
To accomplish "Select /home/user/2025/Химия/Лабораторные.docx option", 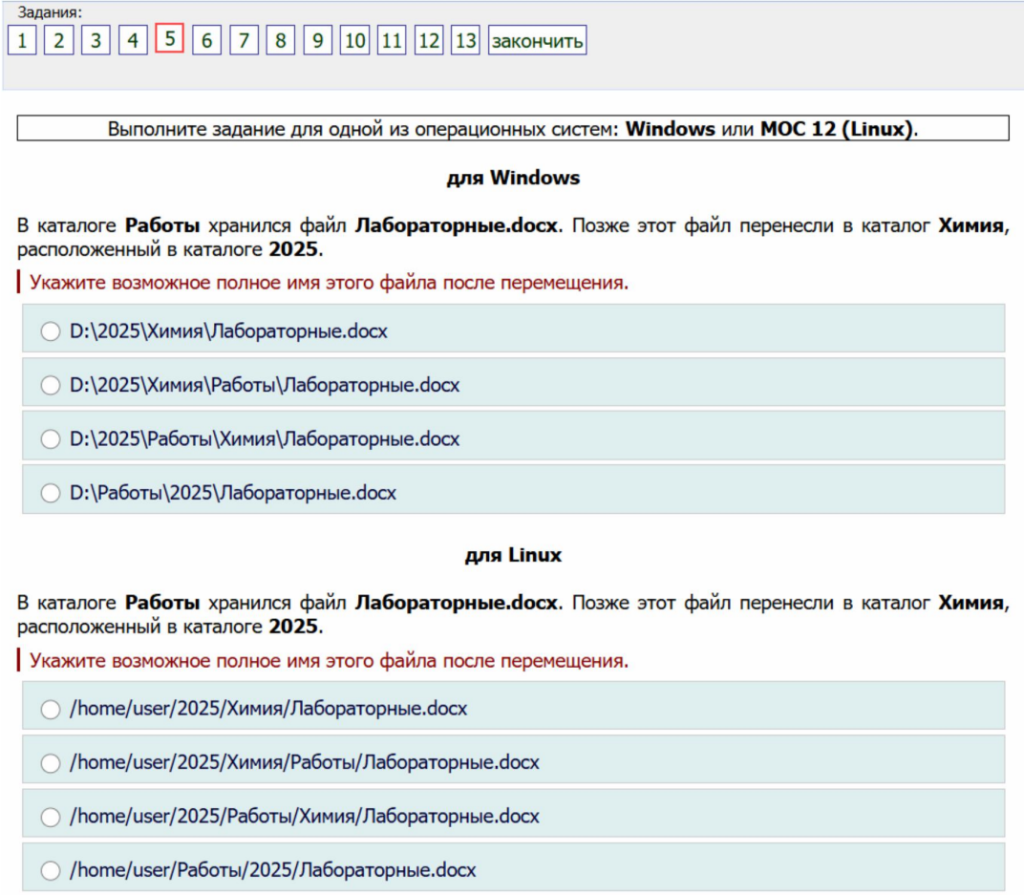I will coord(50,709).
